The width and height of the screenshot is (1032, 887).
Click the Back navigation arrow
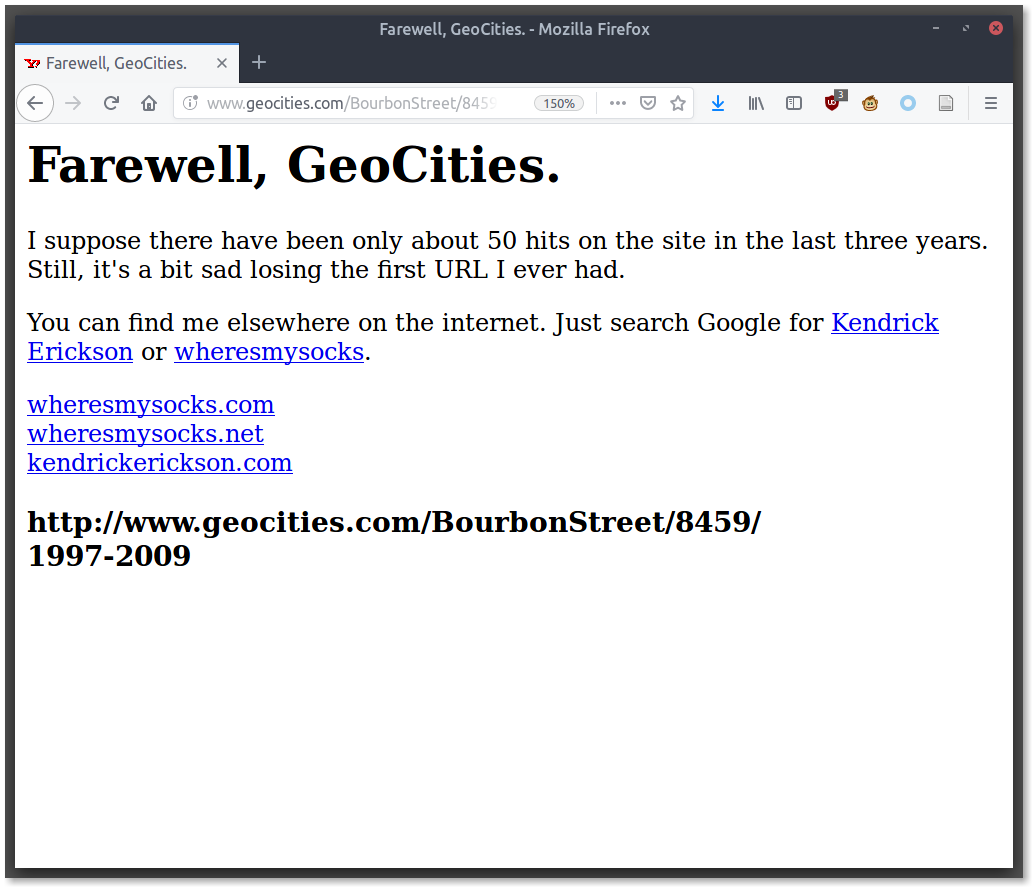click(x=35, y=103)
